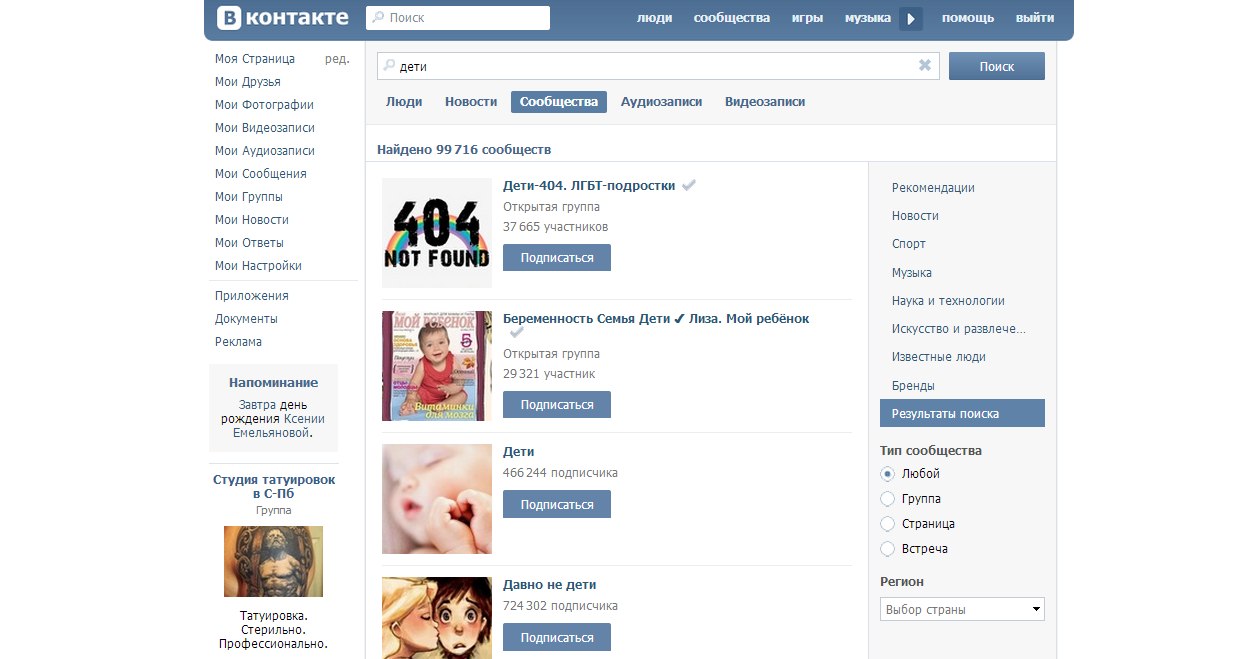Select Наука и технологии category
Screen dimensions: 1245x659
pyautogui.click(x=948, y=301)
